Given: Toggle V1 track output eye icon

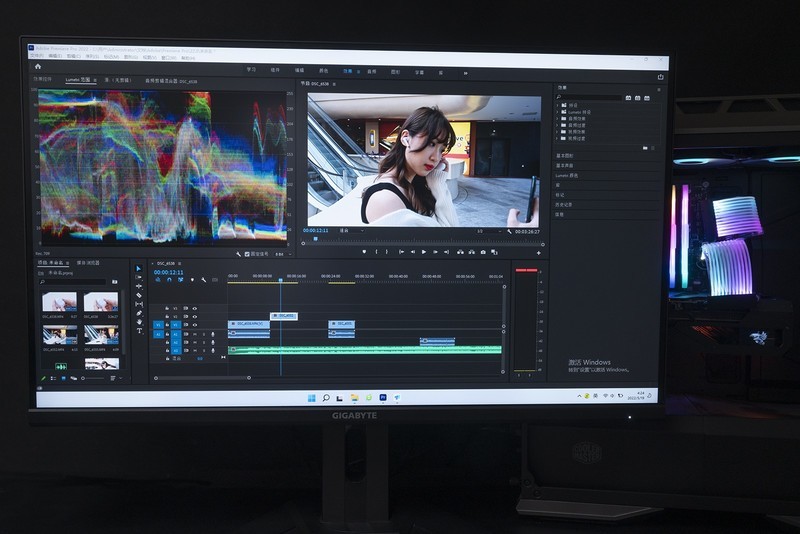Looking at the screenshot, I should 194,325.
